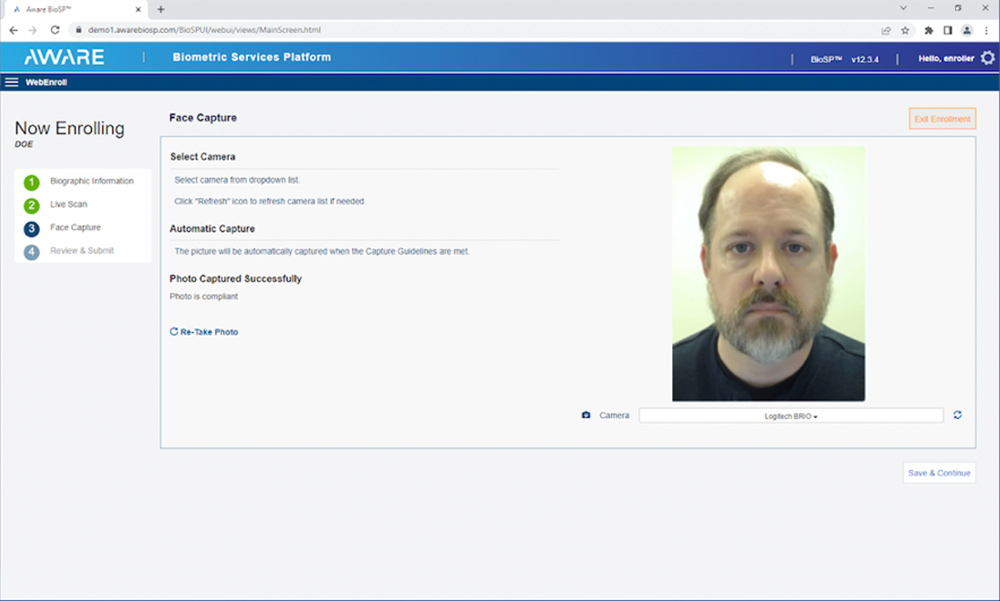This screenshot has height=601, width=1000.
Task: Click the camera icon beside Camera label
Action: (x=586, y=414)
